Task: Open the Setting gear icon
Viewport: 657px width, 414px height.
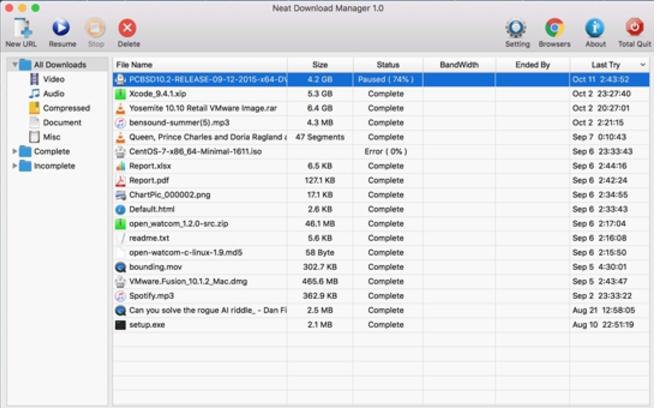Action: coord(516,29)
